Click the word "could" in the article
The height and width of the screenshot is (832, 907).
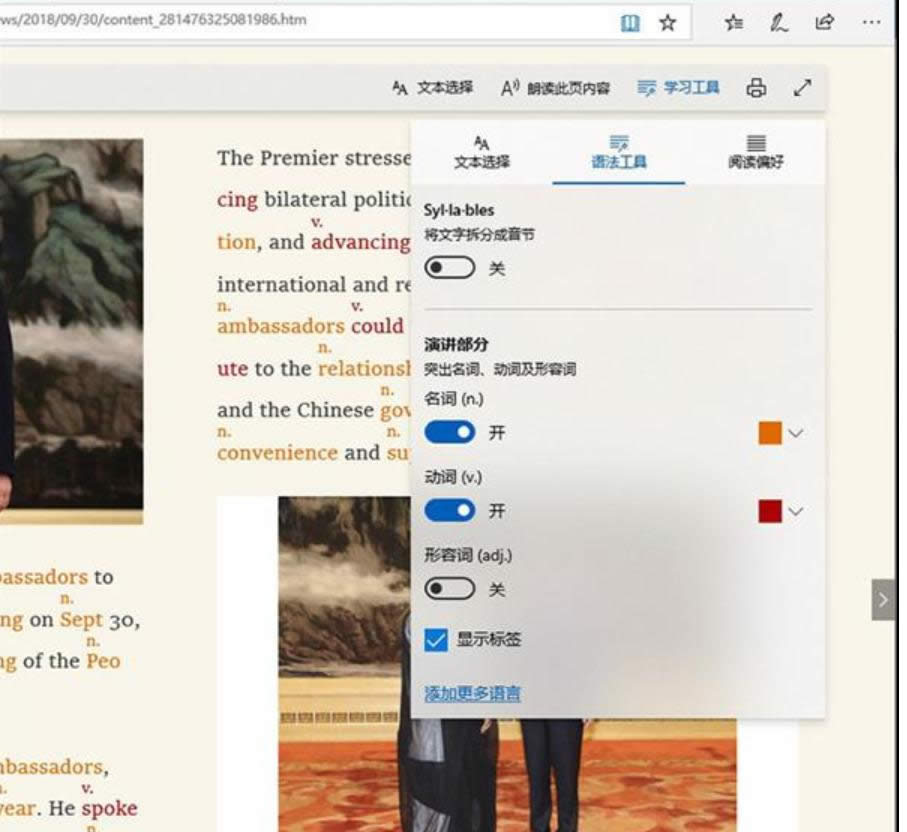(x=377, y=326)
